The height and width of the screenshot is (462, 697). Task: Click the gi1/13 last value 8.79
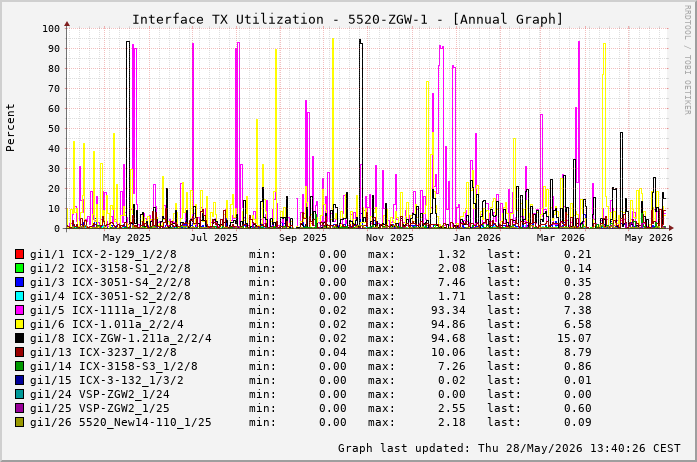point(577,352)
